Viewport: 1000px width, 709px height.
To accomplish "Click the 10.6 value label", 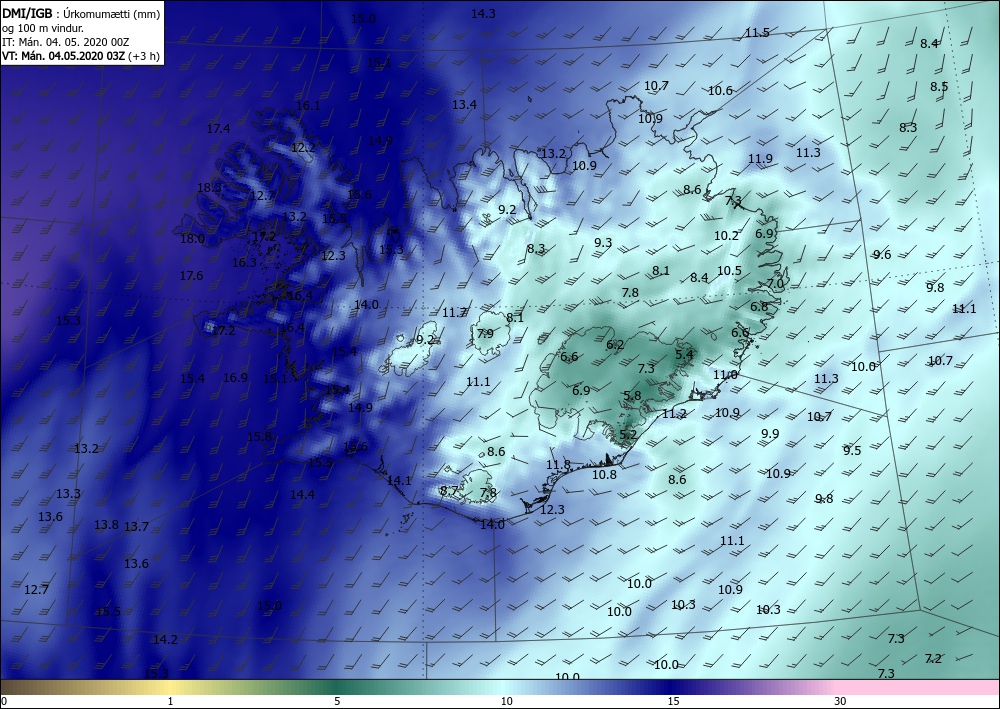I will [x=720, y=91].
